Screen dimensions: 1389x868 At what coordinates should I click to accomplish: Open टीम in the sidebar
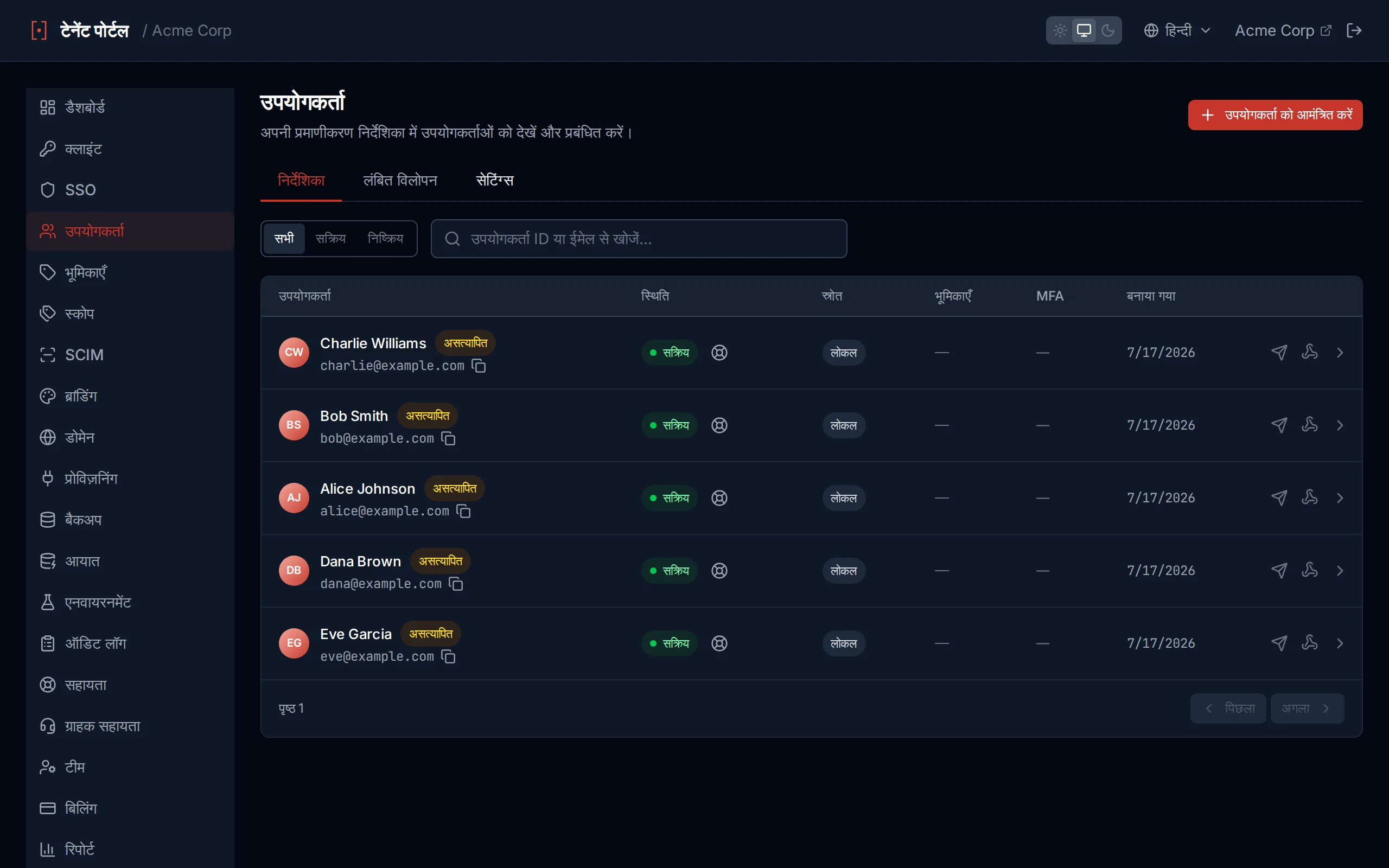pos(130,767)
